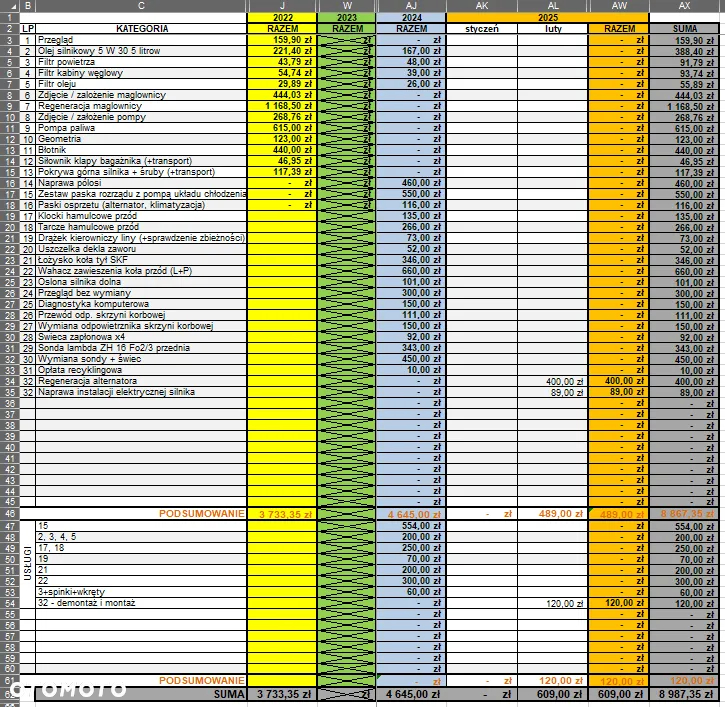The width and height of the screenshot is (725, 707).
Task: Select the 460,00 zł cell in 2024
Action: (412, 183)
